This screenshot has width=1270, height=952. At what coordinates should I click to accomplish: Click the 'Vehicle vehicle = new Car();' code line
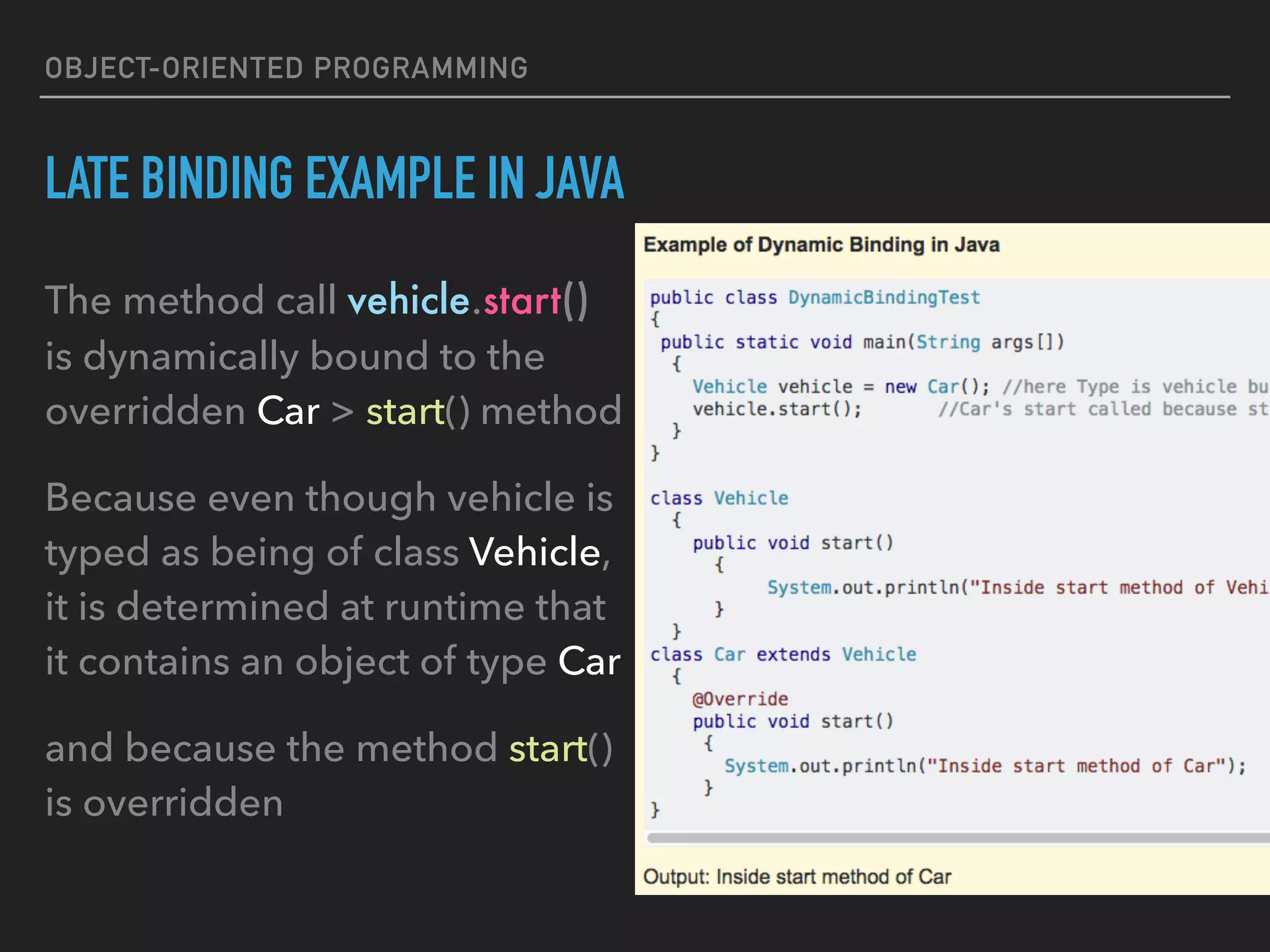(x=841, y=387)
